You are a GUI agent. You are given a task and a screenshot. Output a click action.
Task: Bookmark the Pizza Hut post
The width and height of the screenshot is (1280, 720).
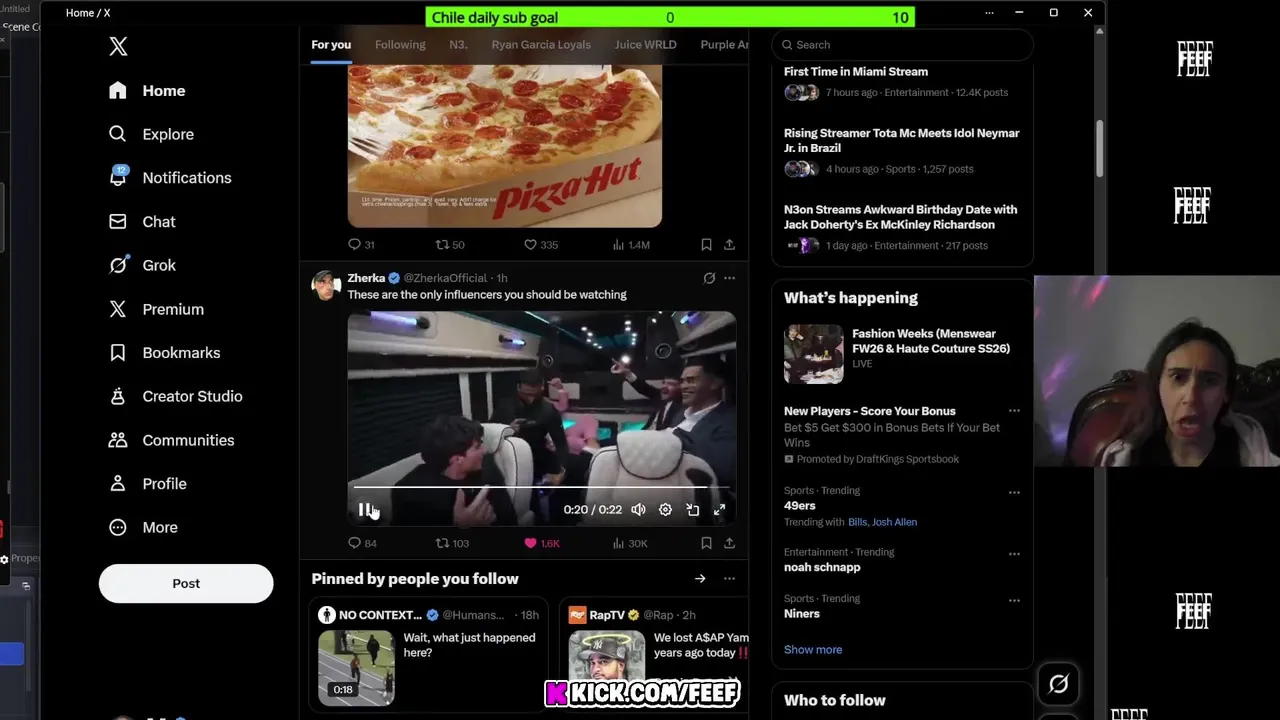coord(706,245)
